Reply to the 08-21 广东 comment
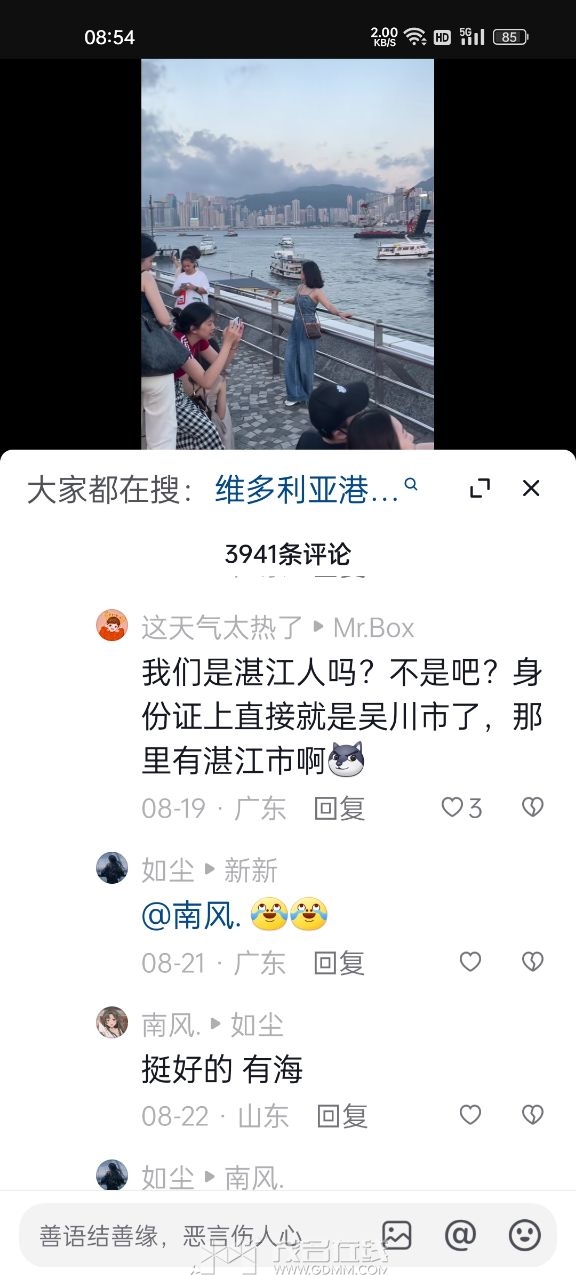The height and width of the screenshot is (1280, 576). [x=339, y=963]
